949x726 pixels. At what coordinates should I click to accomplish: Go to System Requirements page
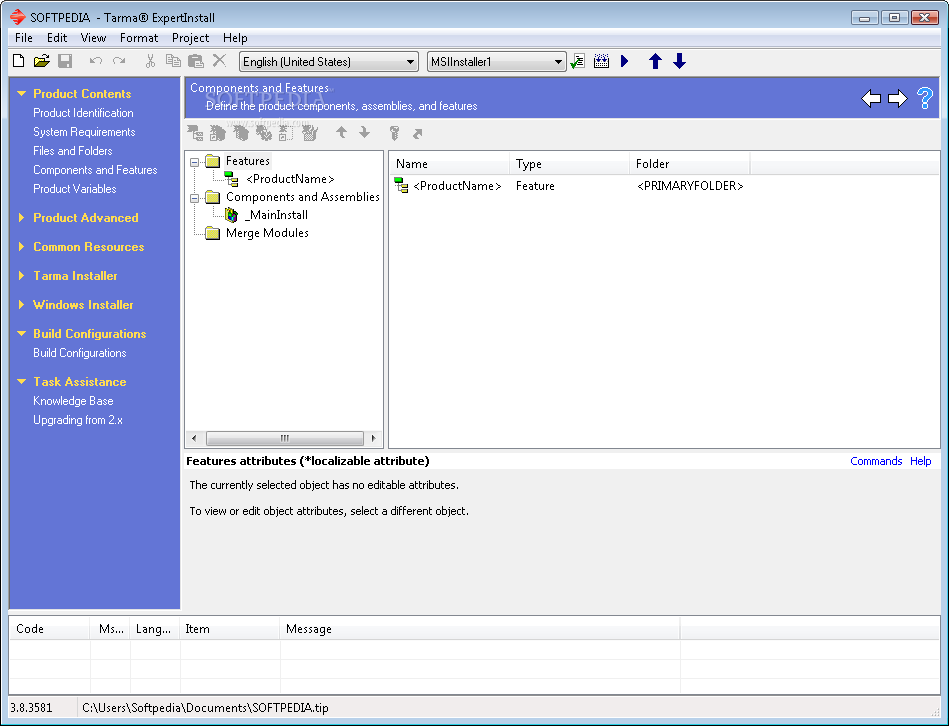tap(84, 132)
